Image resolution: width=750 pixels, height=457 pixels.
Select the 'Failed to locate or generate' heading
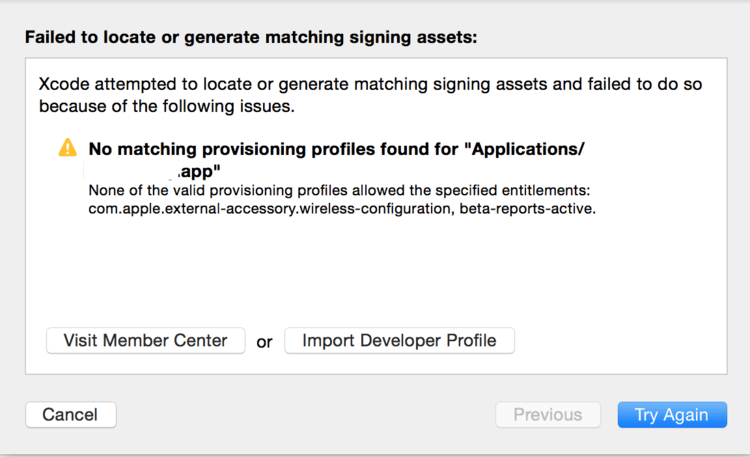click(251, 37)
